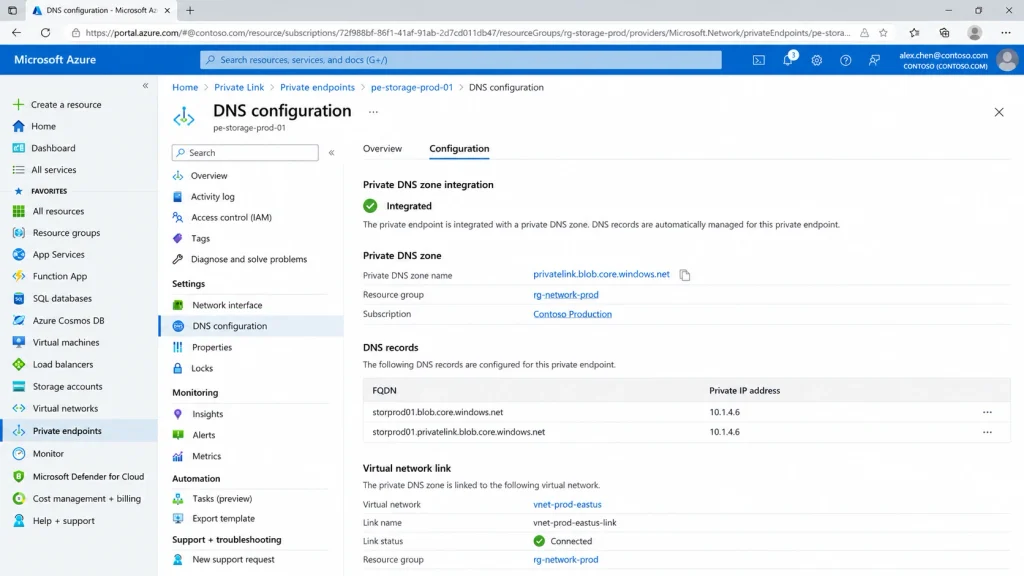Open vnet-prod-eastus virtual network link

pos(567,504)
